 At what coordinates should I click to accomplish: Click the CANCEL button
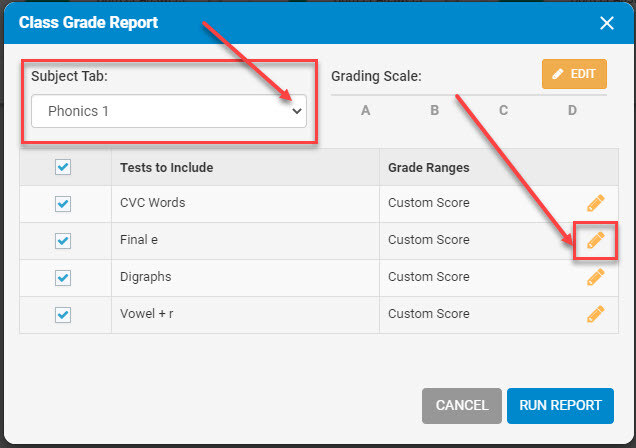pos(462,405)
